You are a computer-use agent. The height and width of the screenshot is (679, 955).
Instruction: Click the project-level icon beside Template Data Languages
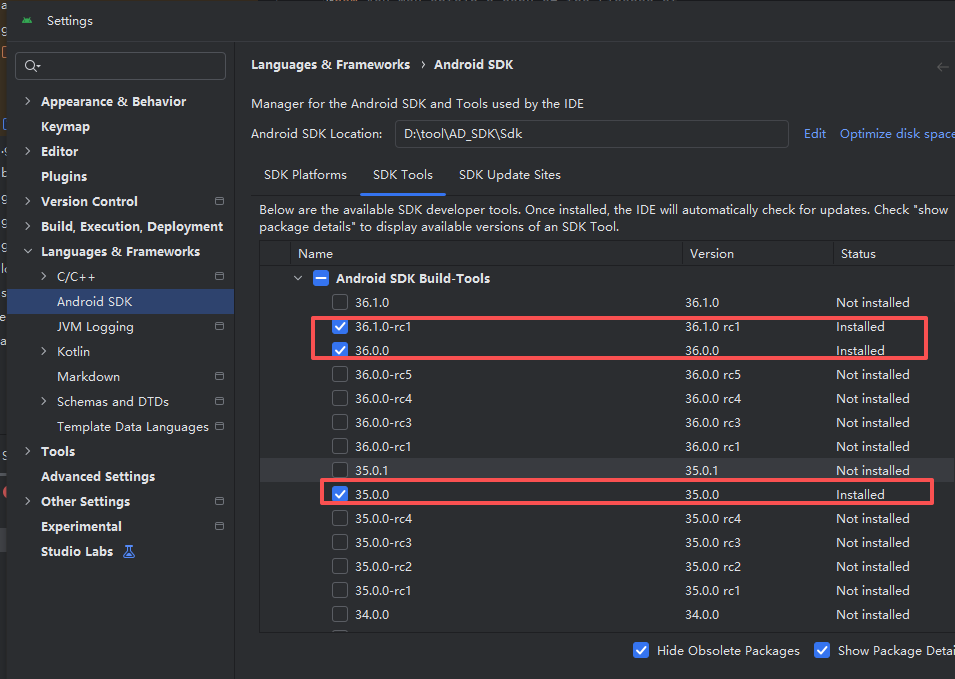pos(220,426)
